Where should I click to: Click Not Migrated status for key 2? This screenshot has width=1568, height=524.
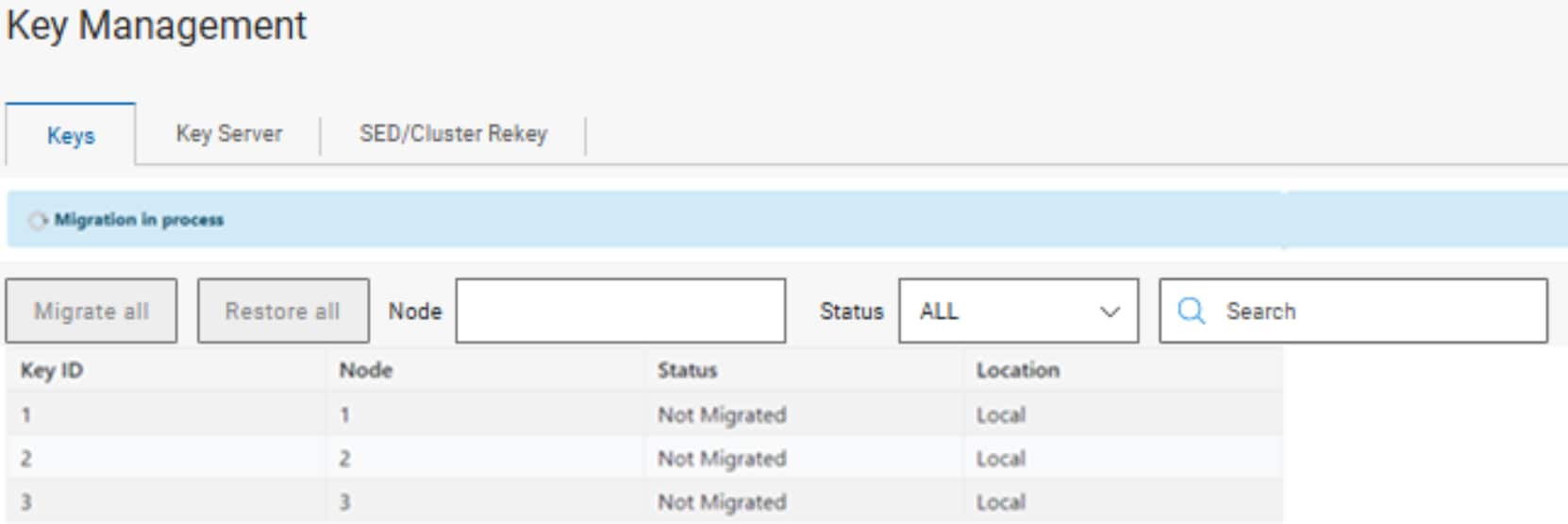coord(722,458)
